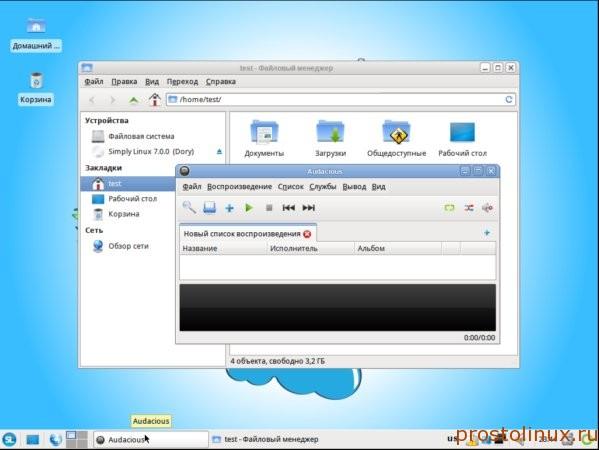The width and height of the screenshot is (599, 450).
Task: Toggle shuffle mode in Audacious toolbar
Action: pyautogui.click(x=469, y=208)
